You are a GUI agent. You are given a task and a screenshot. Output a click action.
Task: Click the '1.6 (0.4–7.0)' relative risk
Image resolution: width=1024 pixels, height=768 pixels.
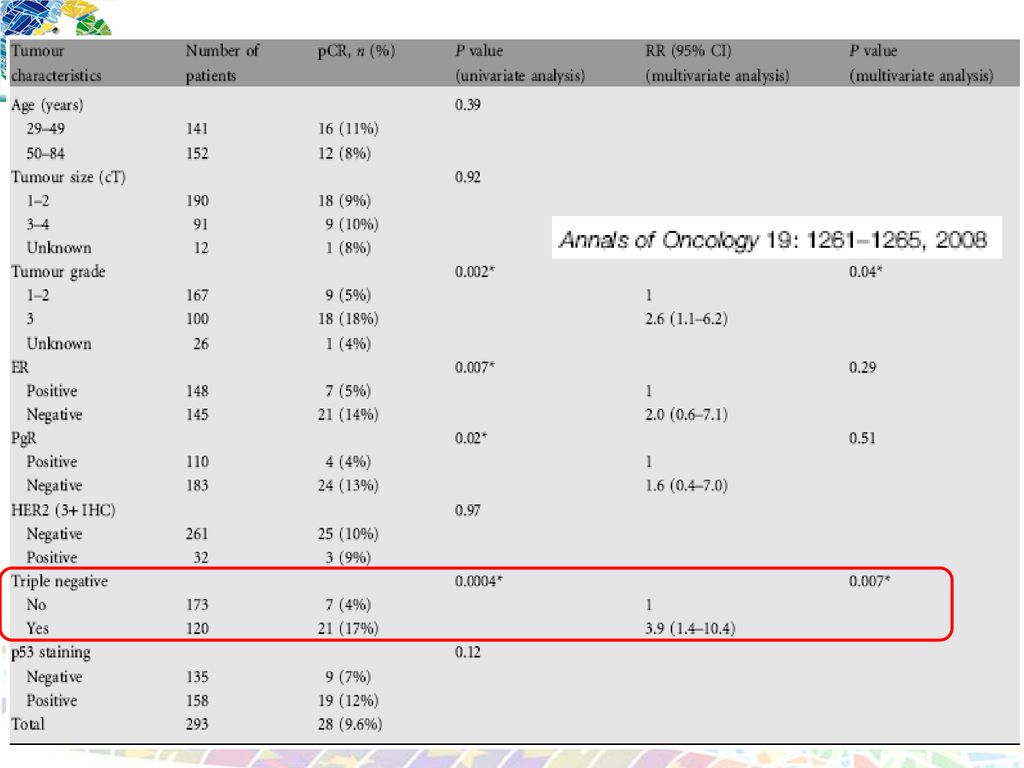tap(686, 485)
